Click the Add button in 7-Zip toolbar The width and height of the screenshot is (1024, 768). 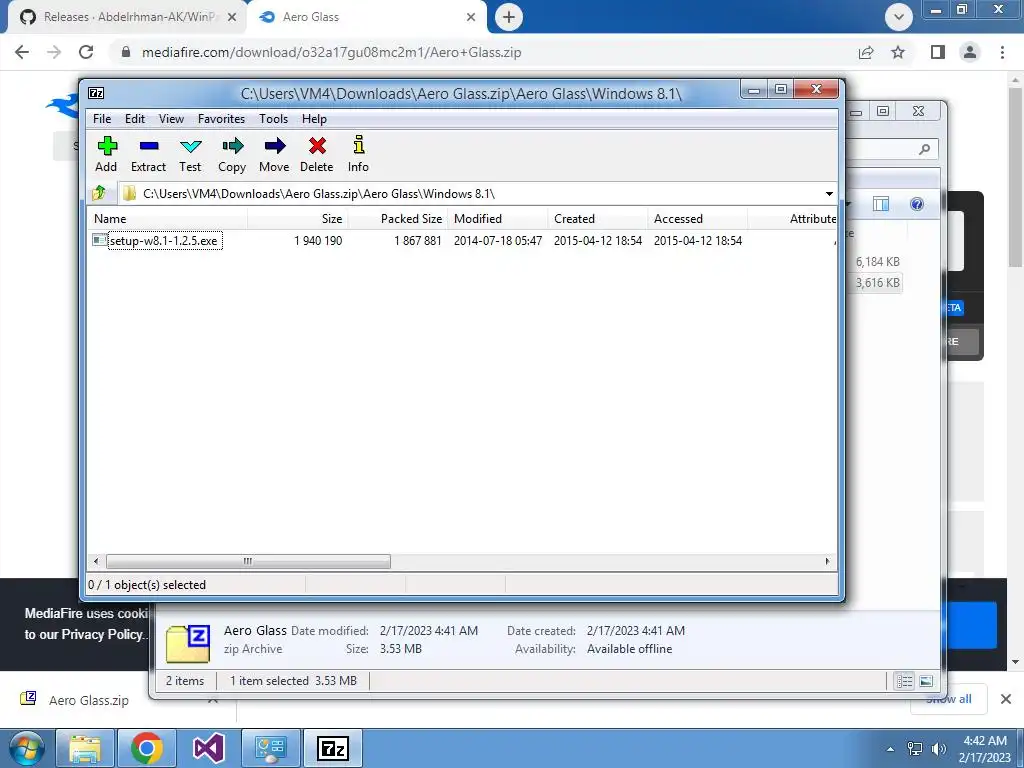106,154
